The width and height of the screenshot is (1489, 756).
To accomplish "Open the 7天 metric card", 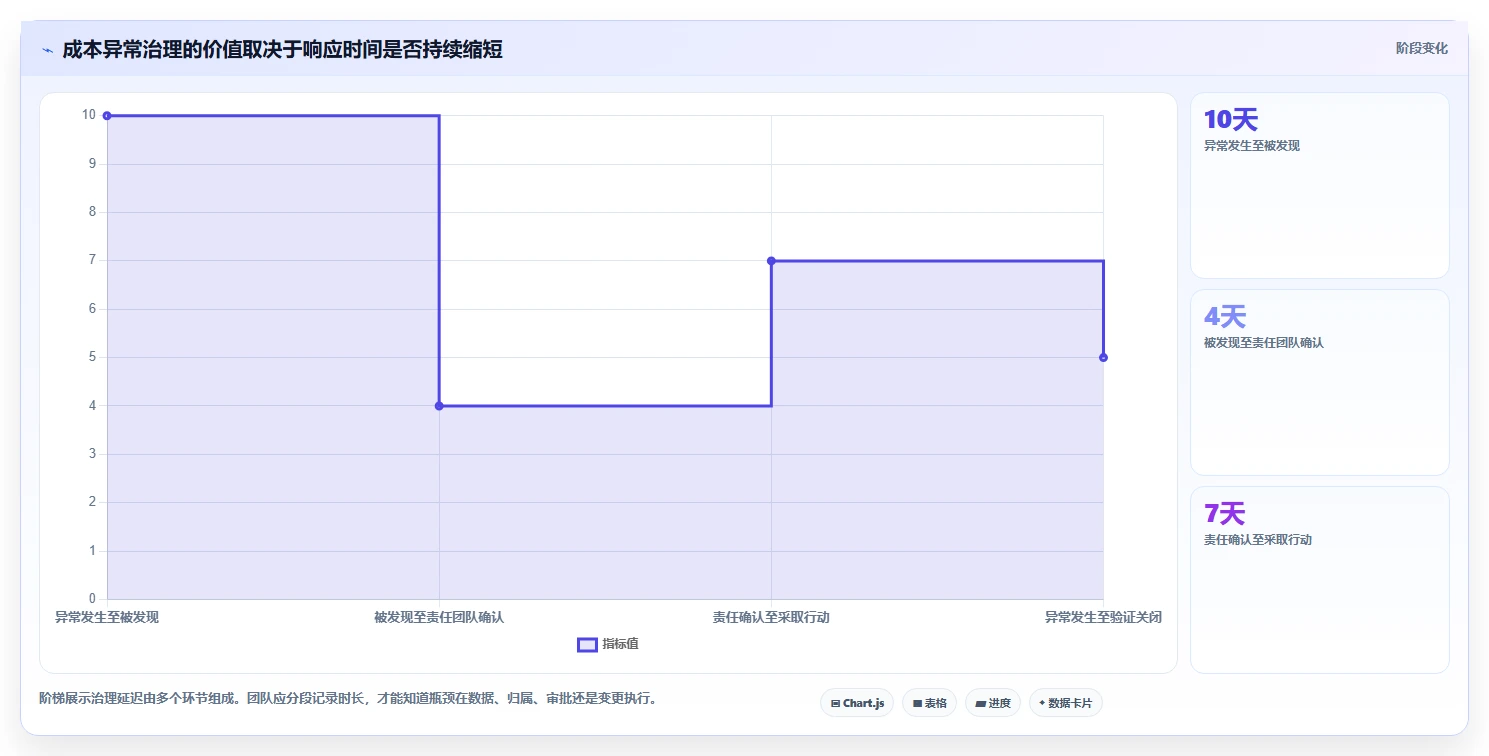I will pos(1319,580).
